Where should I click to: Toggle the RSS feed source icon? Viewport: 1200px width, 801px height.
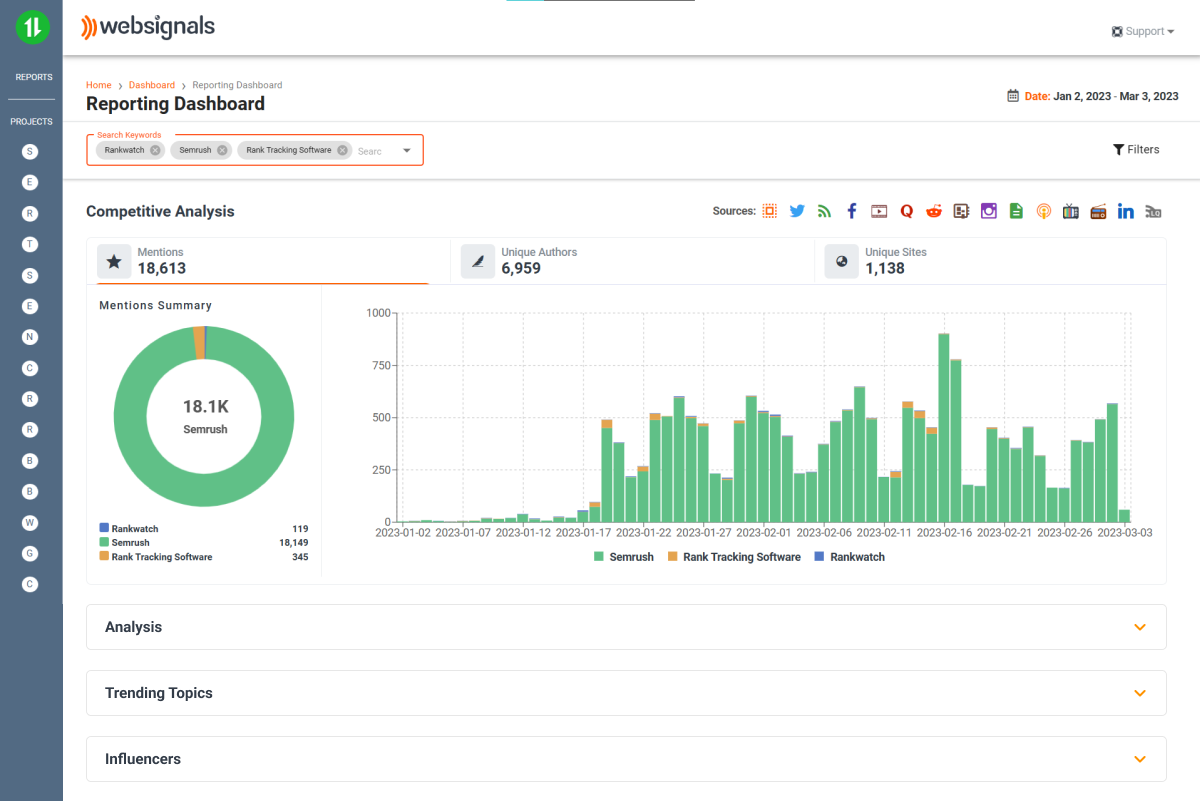point(824,211)
